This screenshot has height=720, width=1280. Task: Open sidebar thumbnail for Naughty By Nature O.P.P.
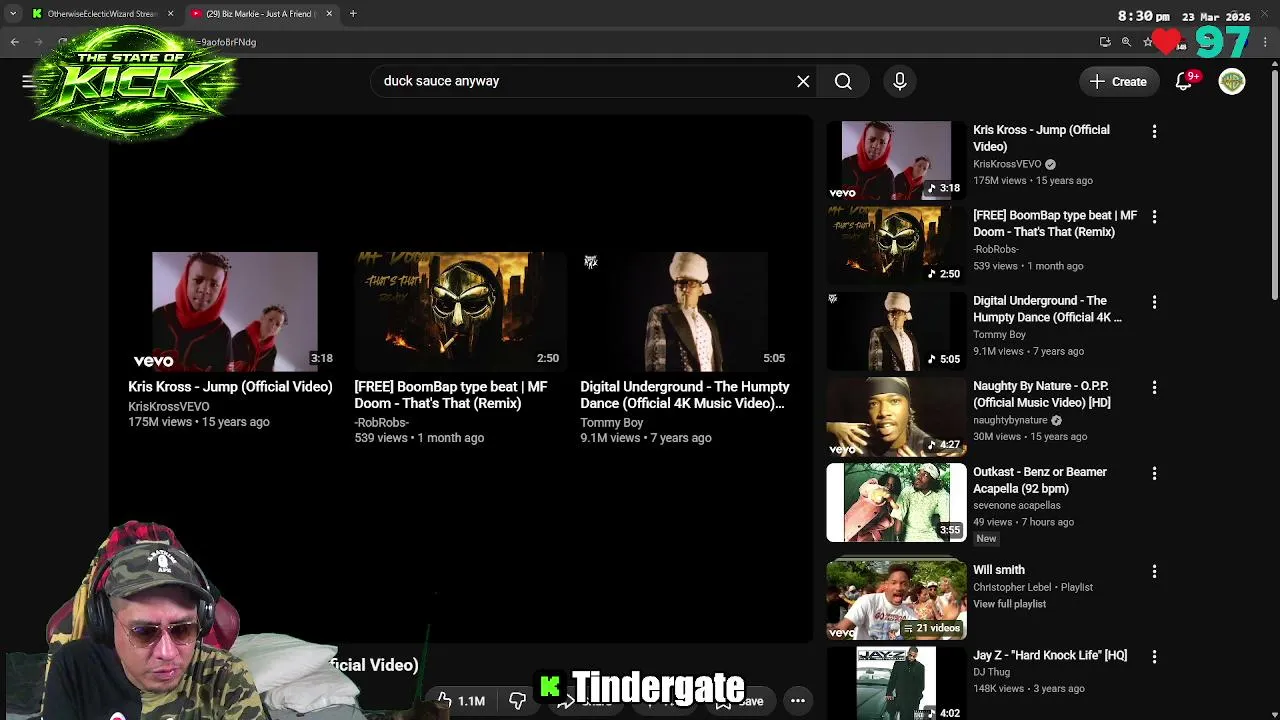[896, 417]
